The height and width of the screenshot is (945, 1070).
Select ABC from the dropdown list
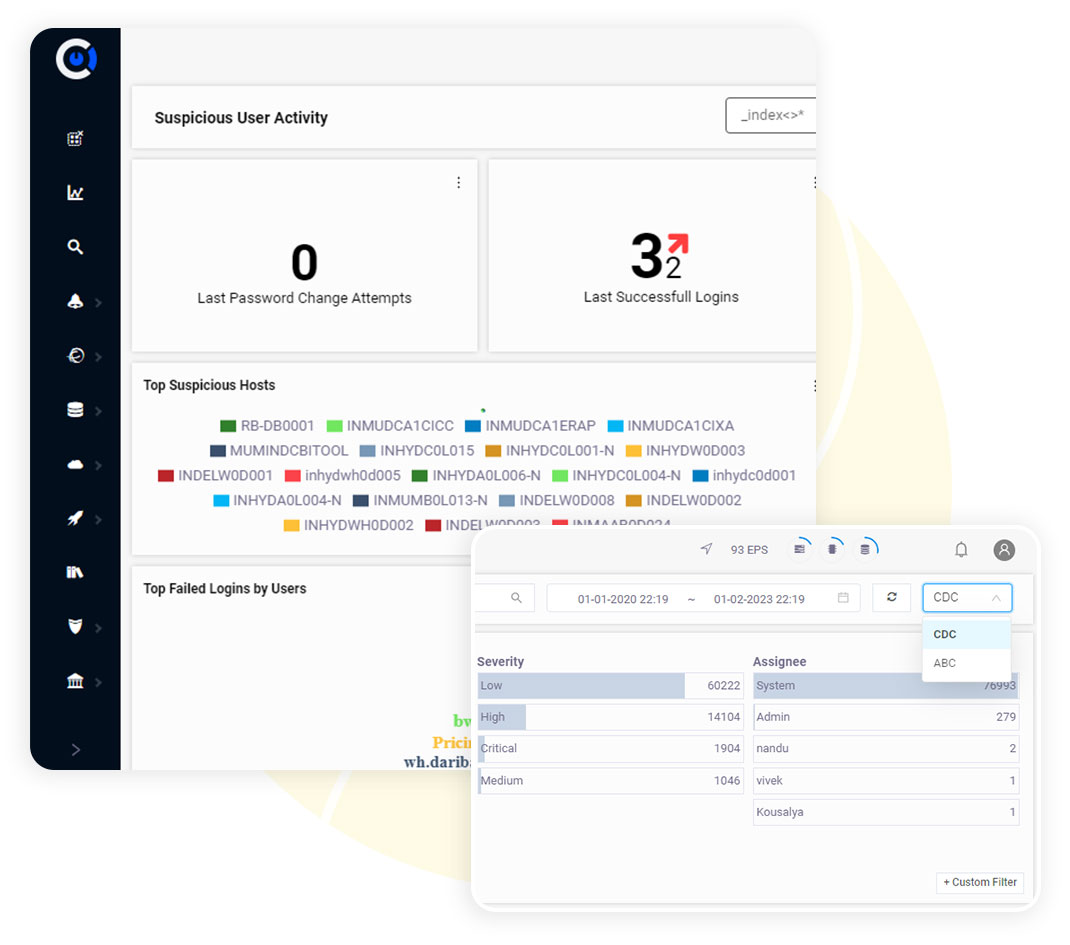(x=945, y=663)
